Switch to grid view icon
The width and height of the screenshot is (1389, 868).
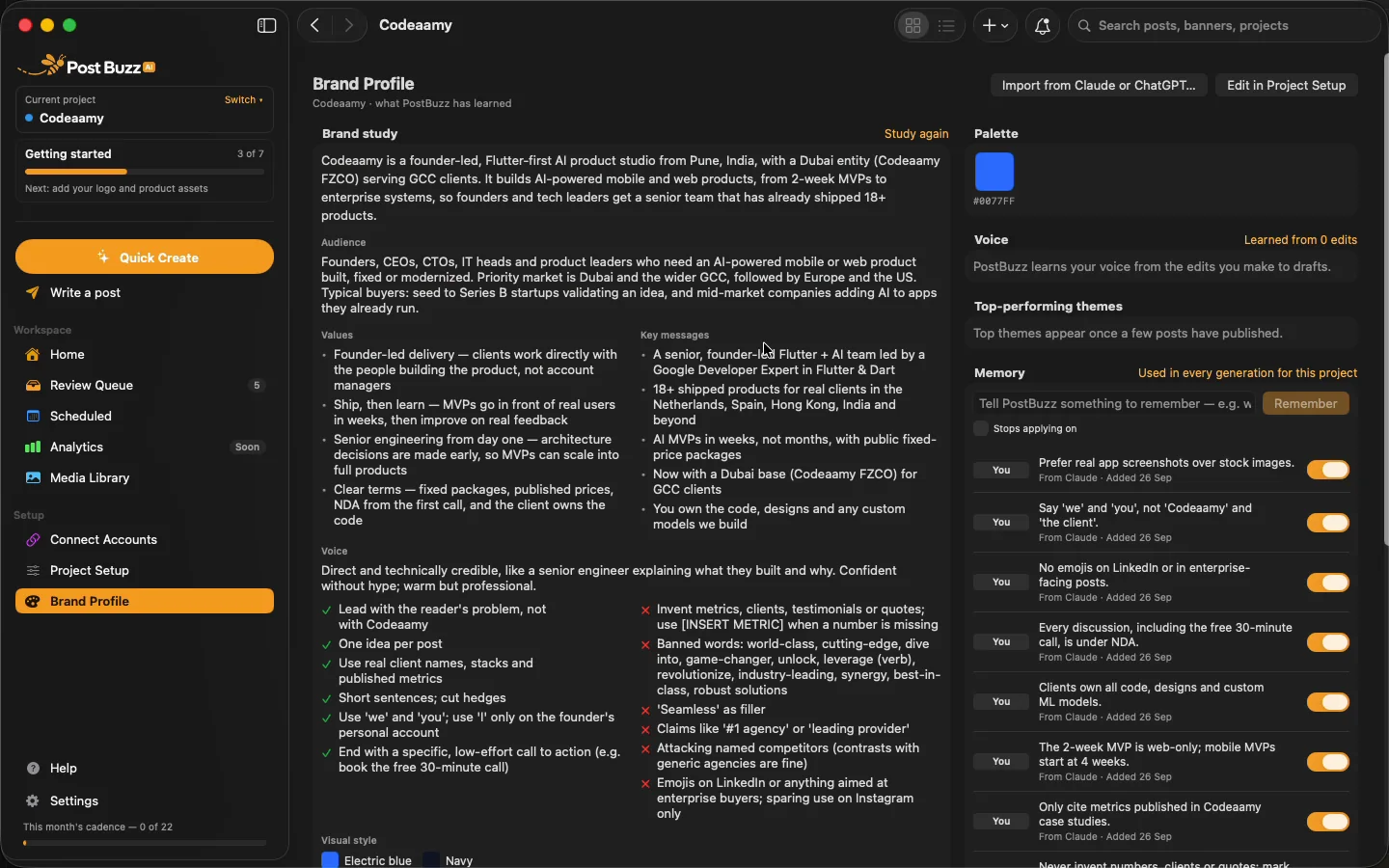click(912, 26)
